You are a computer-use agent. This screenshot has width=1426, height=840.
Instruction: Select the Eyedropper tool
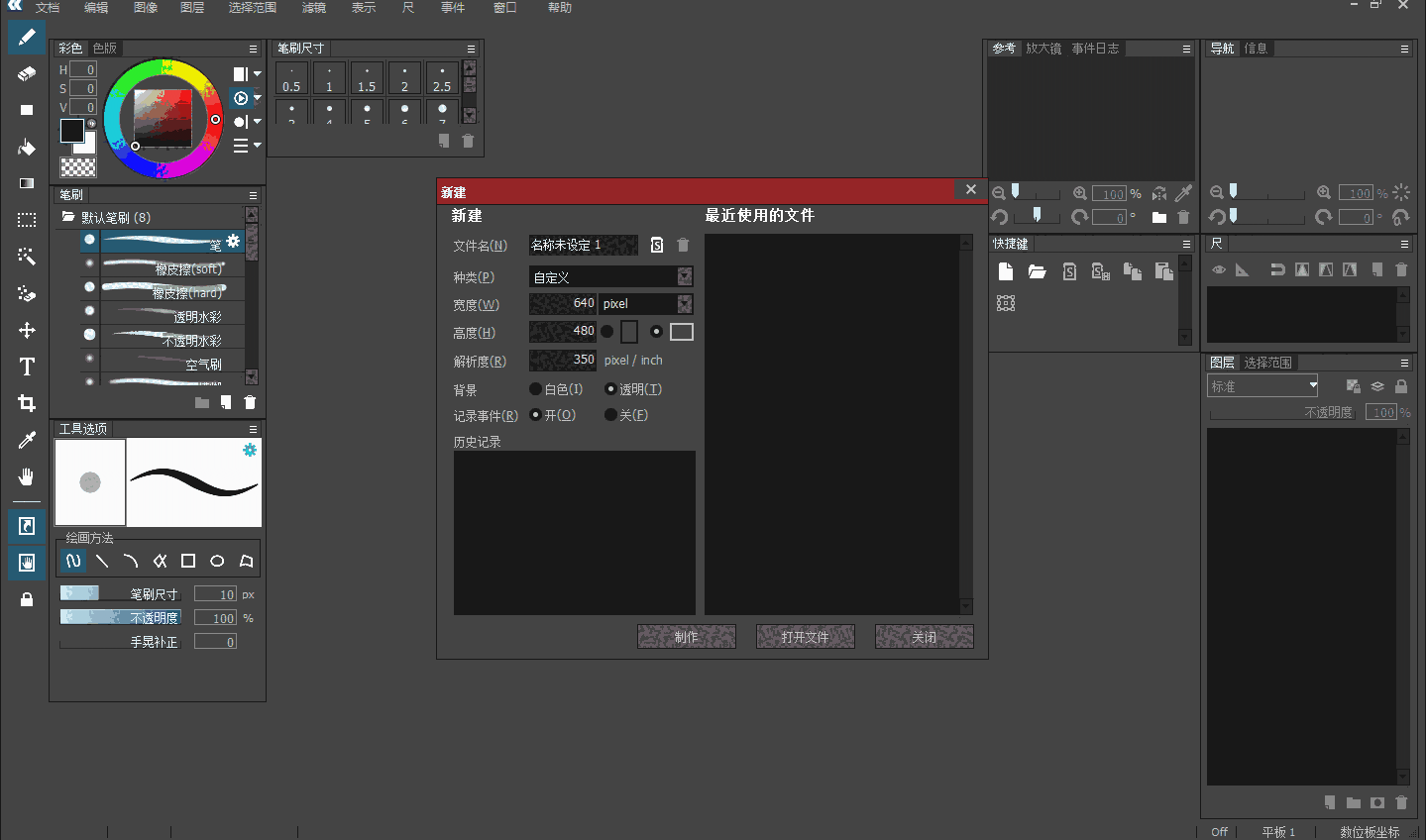point(26,439)
